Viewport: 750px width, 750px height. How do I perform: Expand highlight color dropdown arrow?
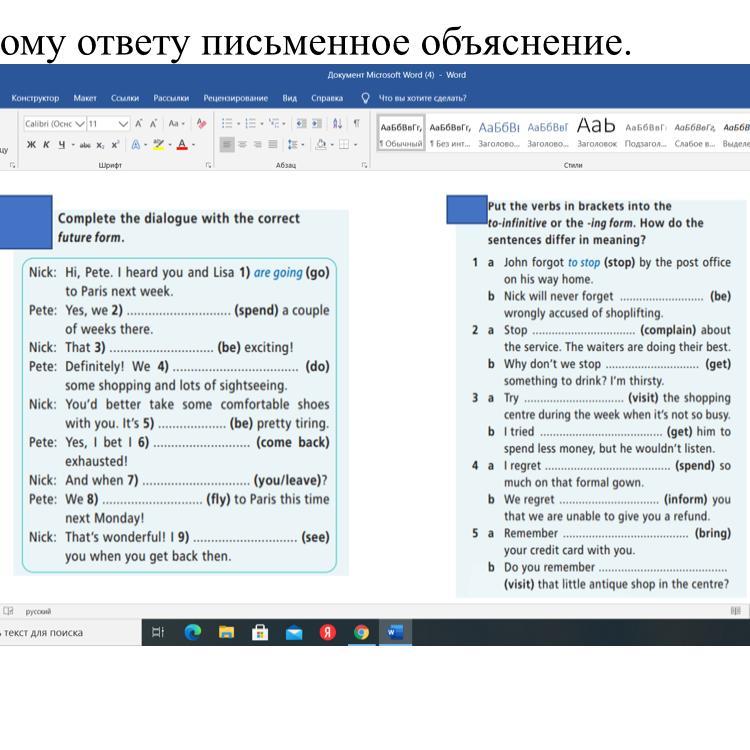(x=170, y=144)
